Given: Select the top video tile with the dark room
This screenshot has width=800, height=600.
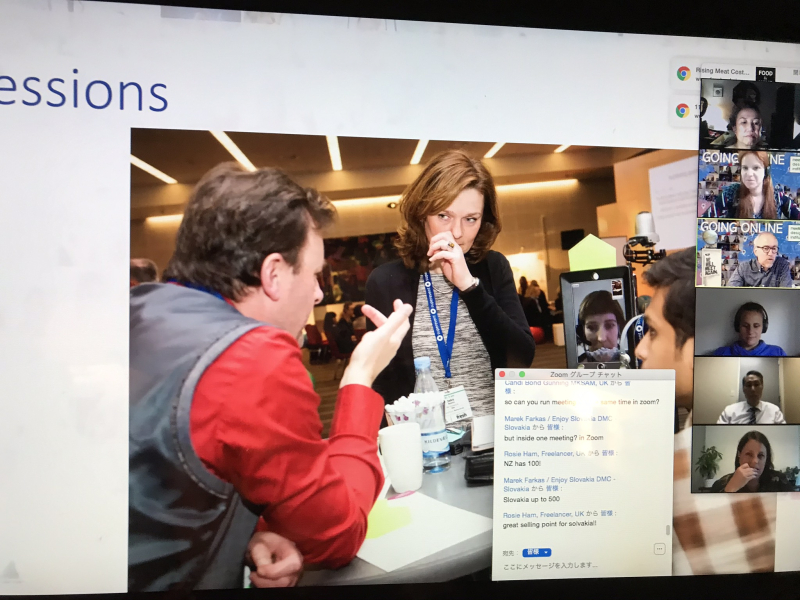Looking at the screenshot, I should click(748, 114).
